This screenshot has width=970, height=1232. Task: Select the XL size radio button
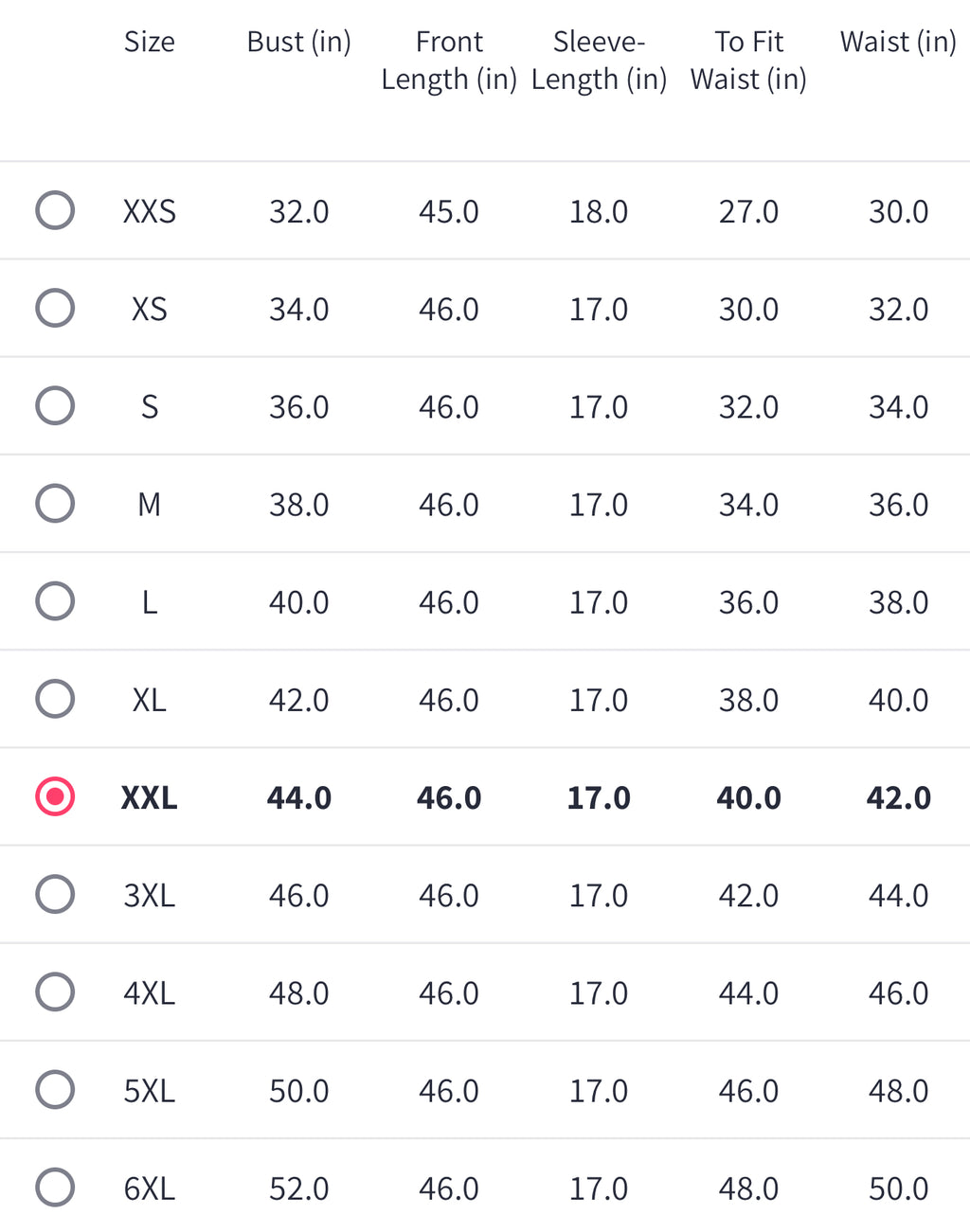coord(55,699)
